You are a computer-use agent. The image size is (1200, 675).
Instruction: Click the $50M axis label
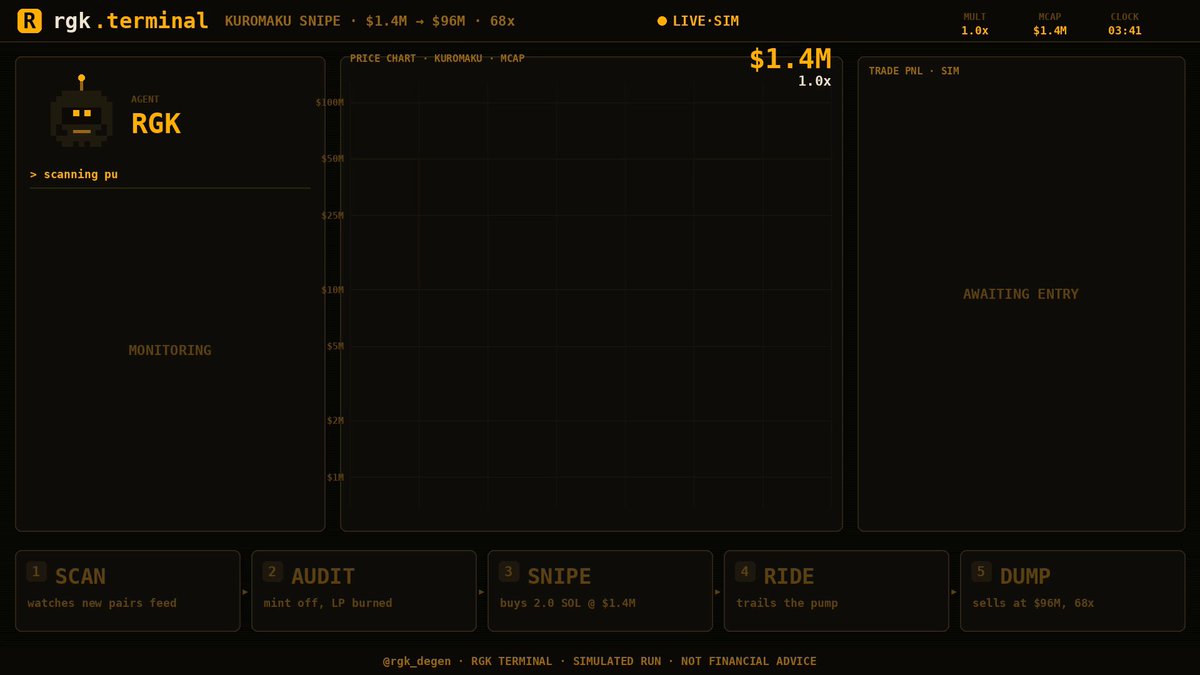(x=332, y=159)
